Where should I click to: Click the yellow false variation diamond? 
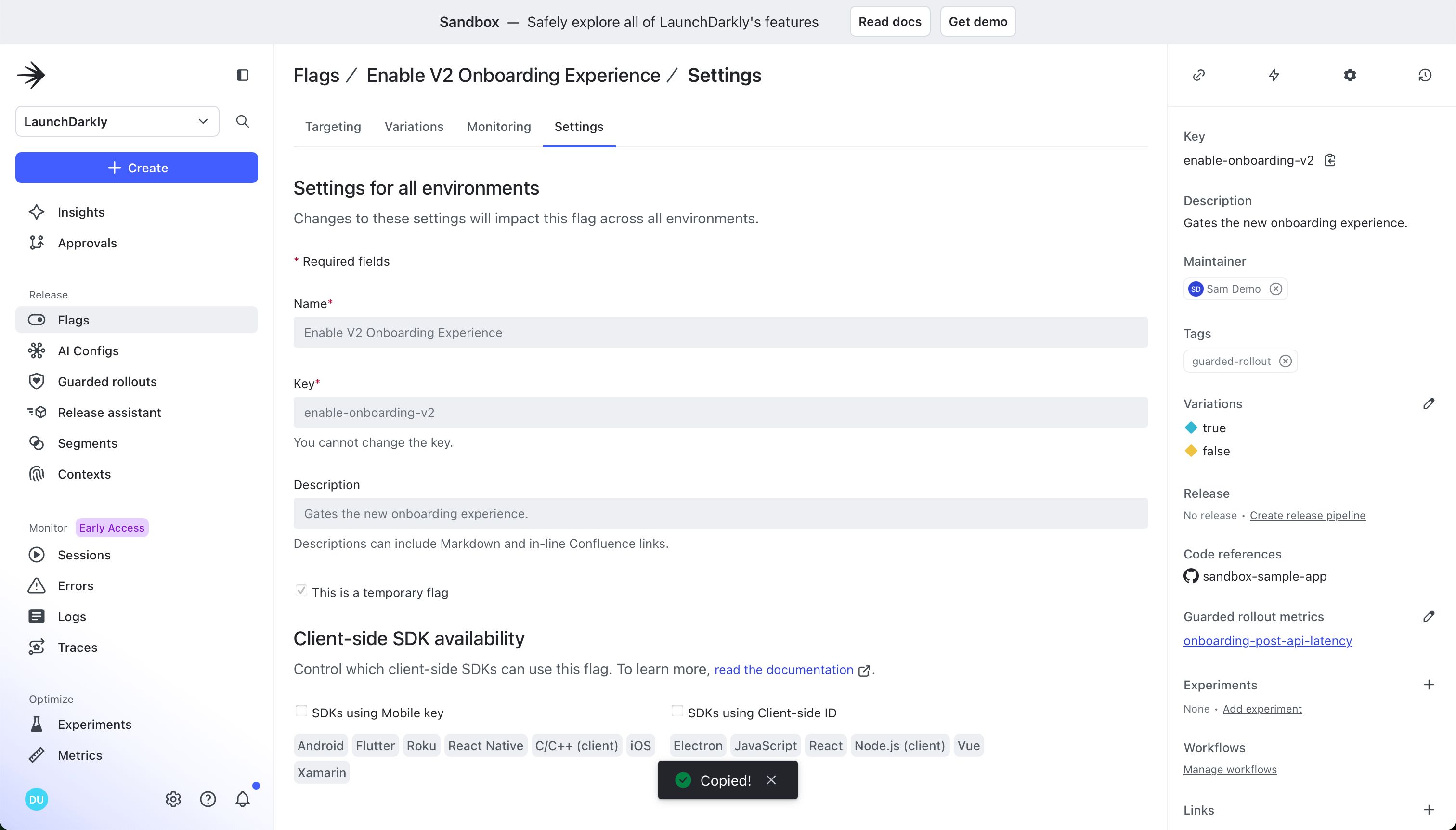pyautogui.click(x=1191, y=451)
